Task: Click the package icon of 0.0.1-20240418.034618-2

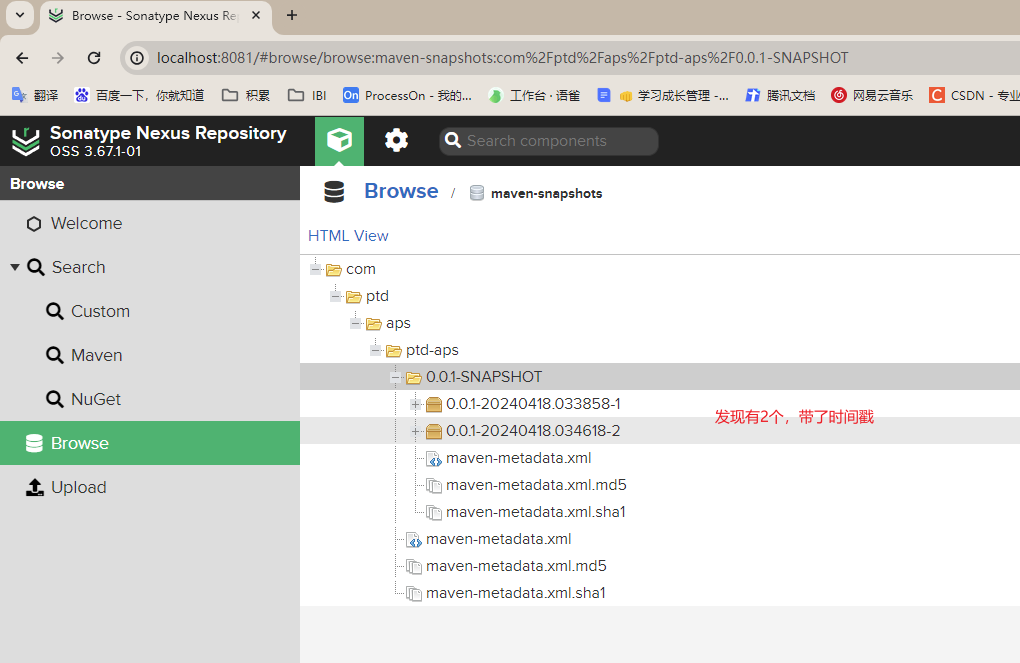Action: (x=434, y=431)
